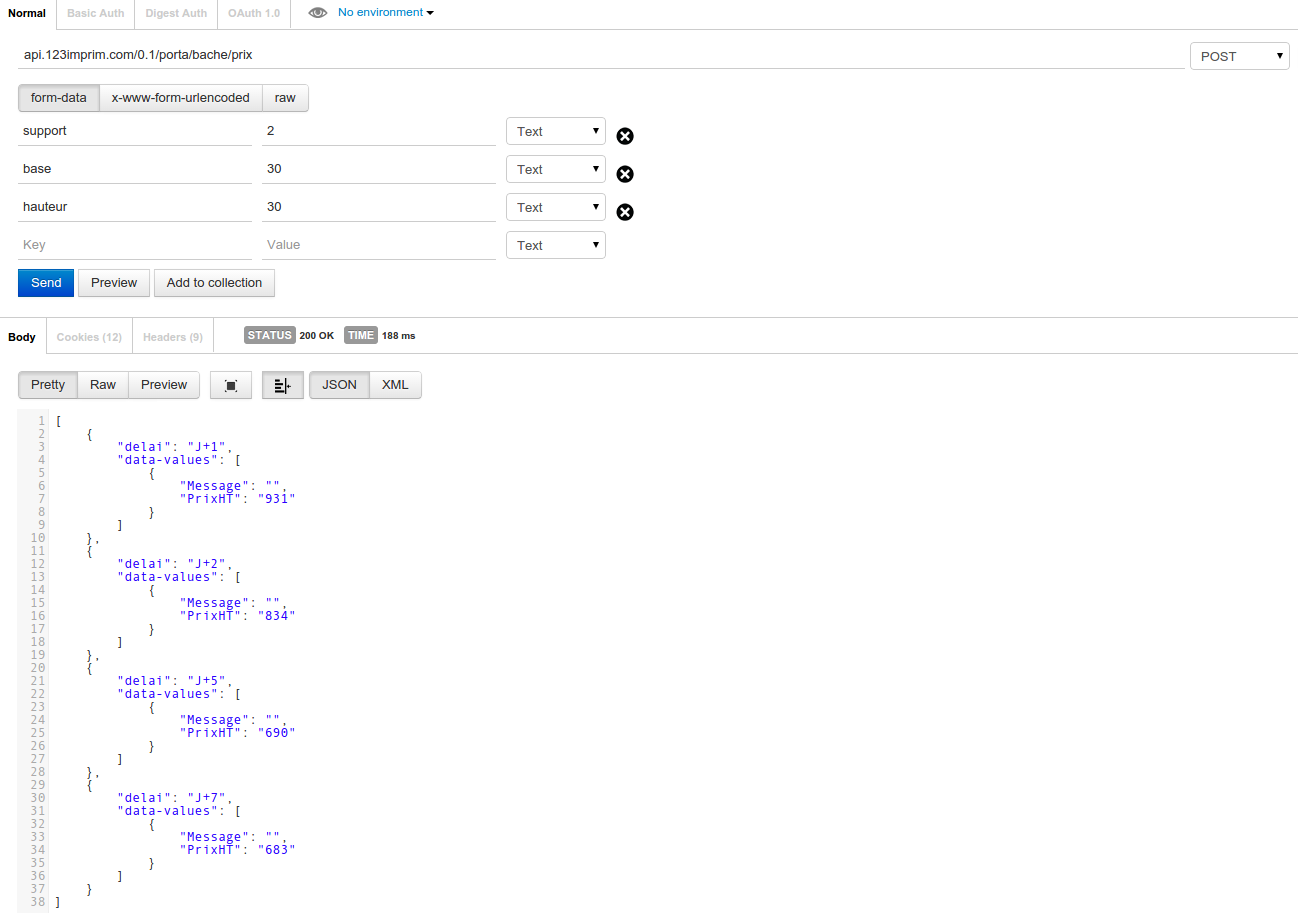Open the Headers (9) tab

tap(173, 337)
